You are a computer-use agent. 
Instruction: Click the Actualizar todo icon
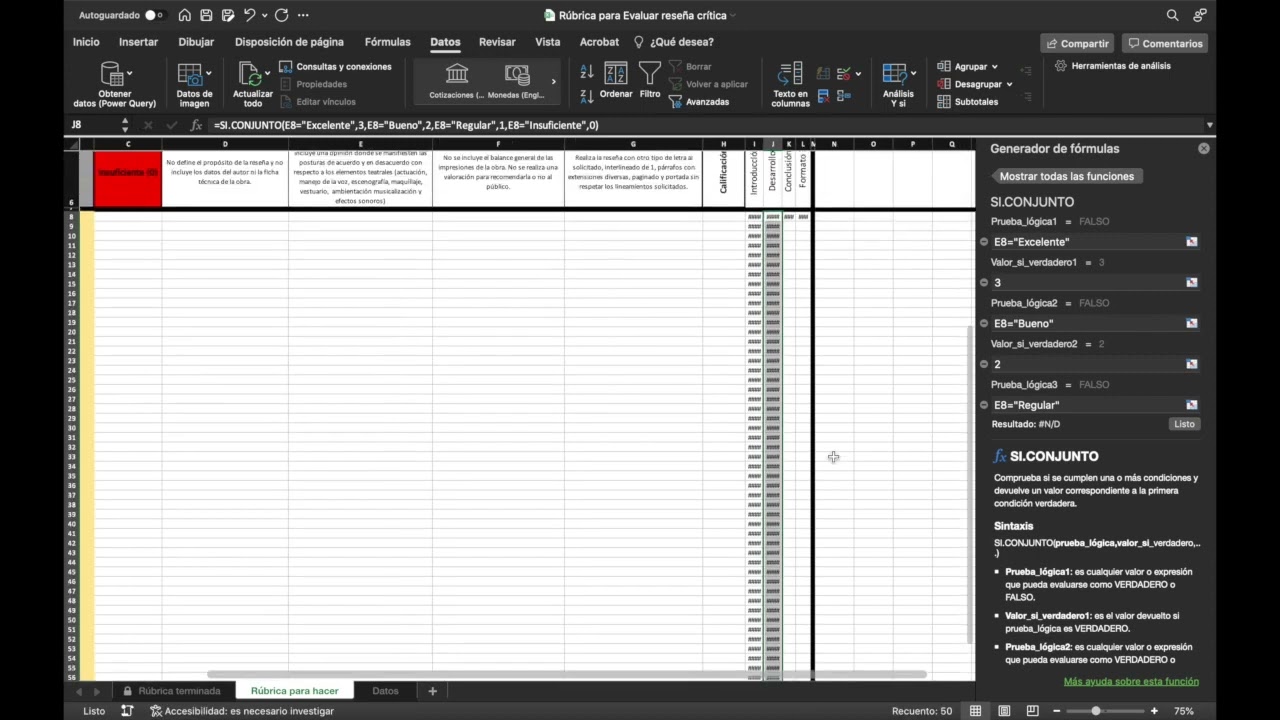250,75
